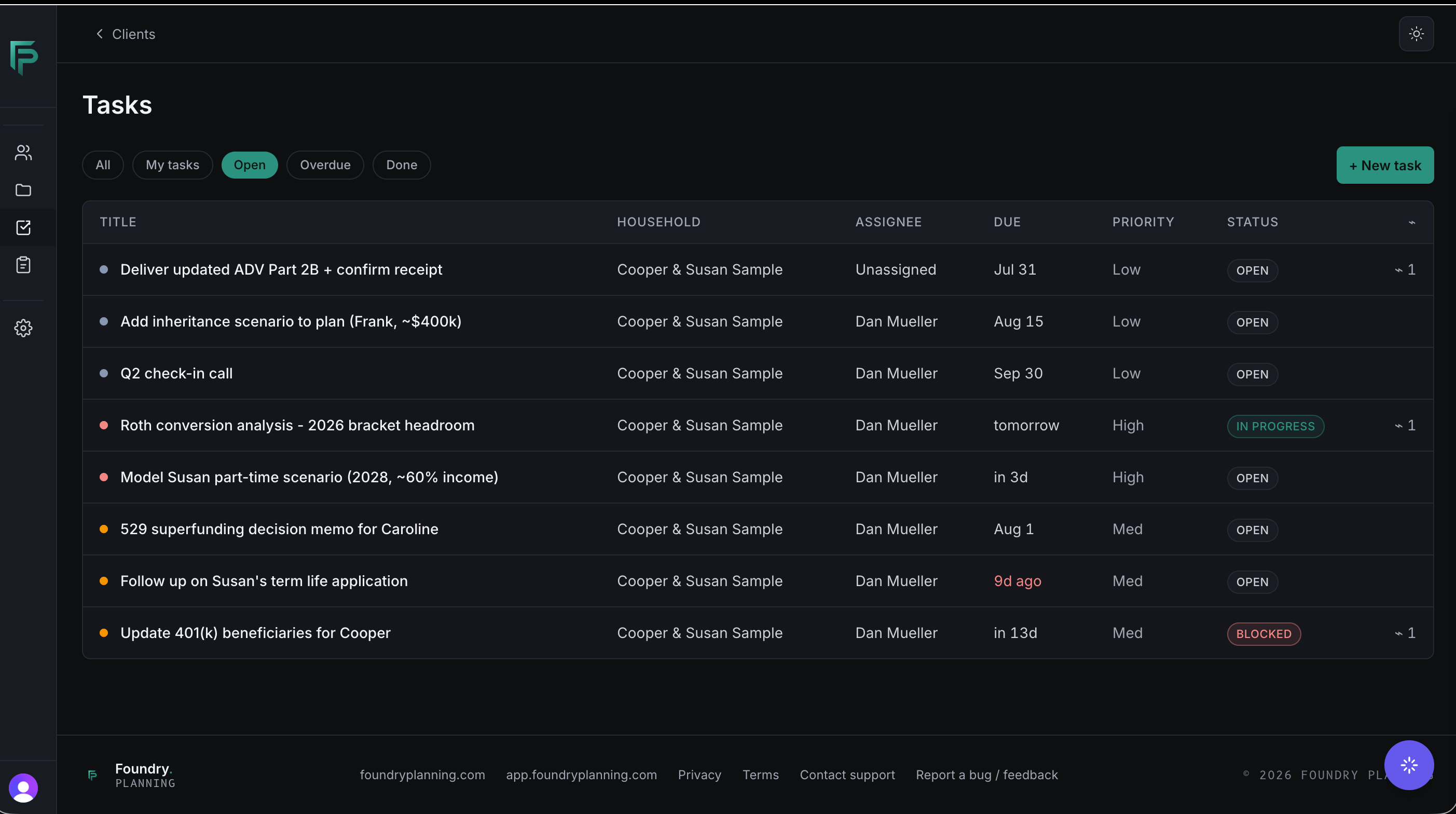Open the settings gear in sidebar

(23, 328)
